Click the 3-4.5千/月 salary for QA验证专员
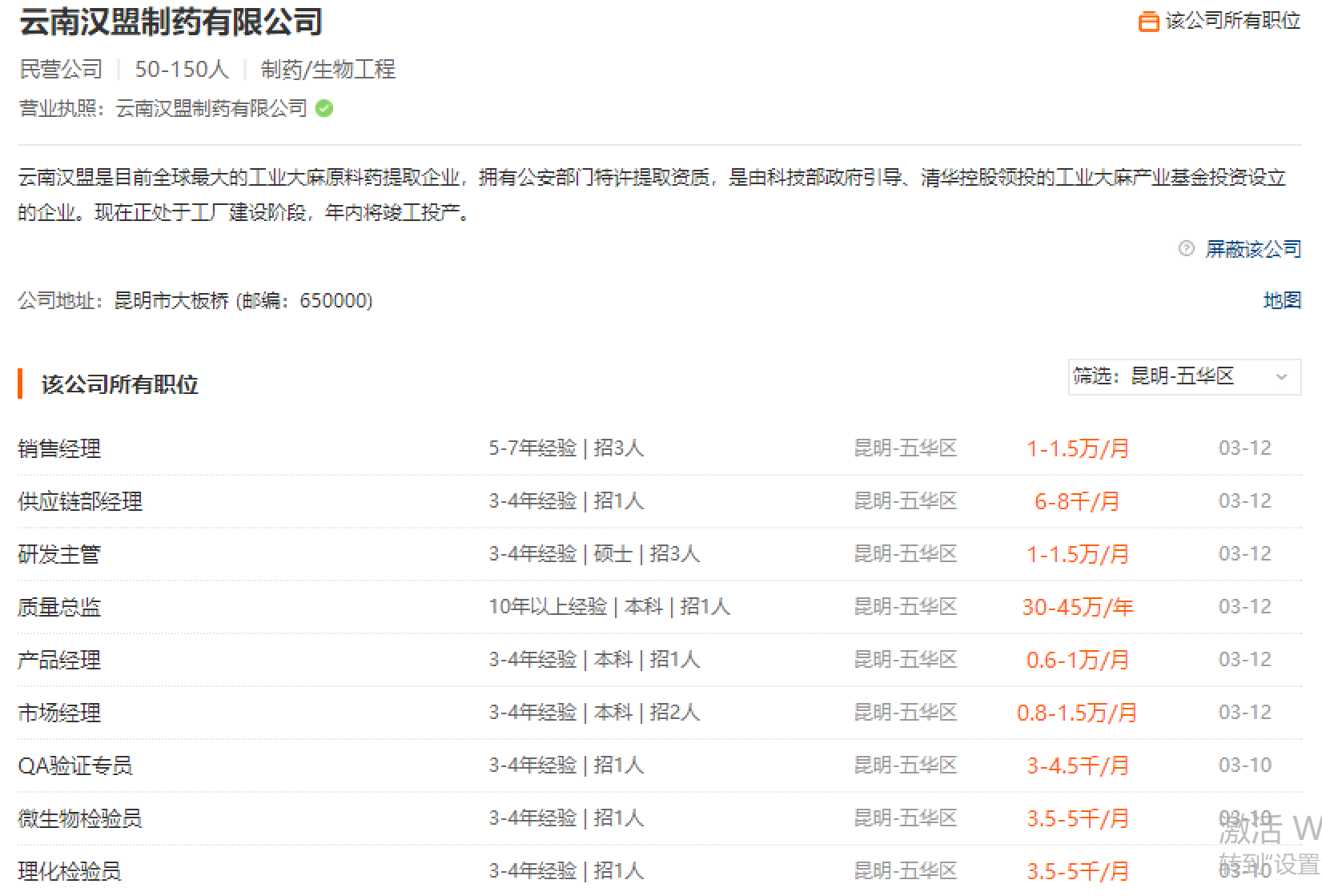This screenshot has height=896, width=1322. coord(1078,765)
